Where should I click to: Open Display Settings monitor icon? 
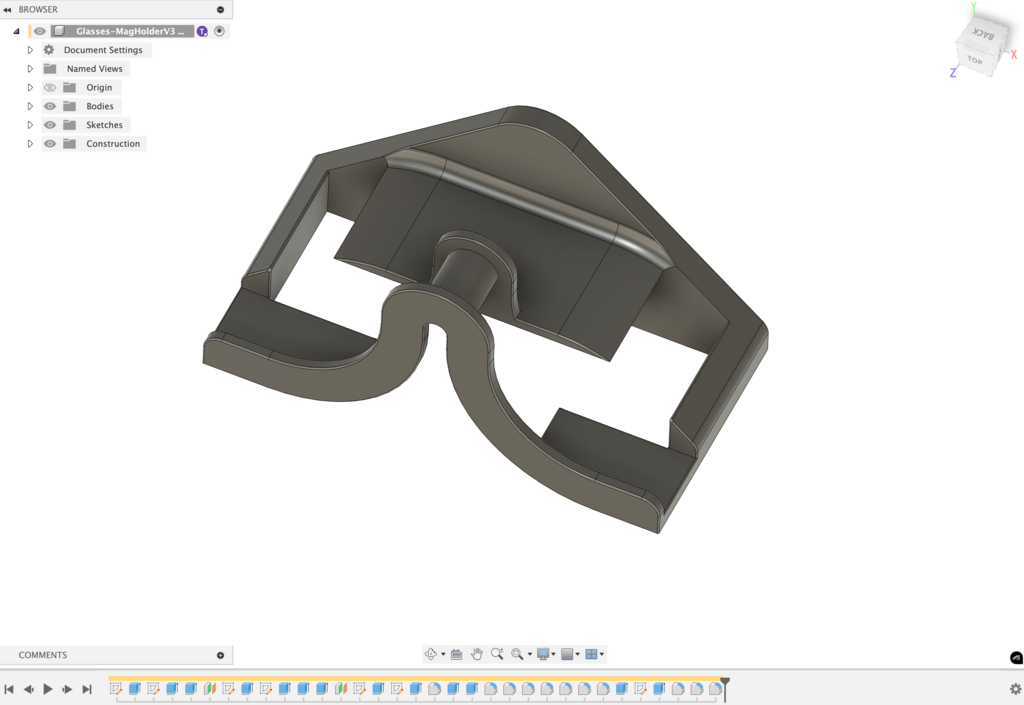click(543, 654)
